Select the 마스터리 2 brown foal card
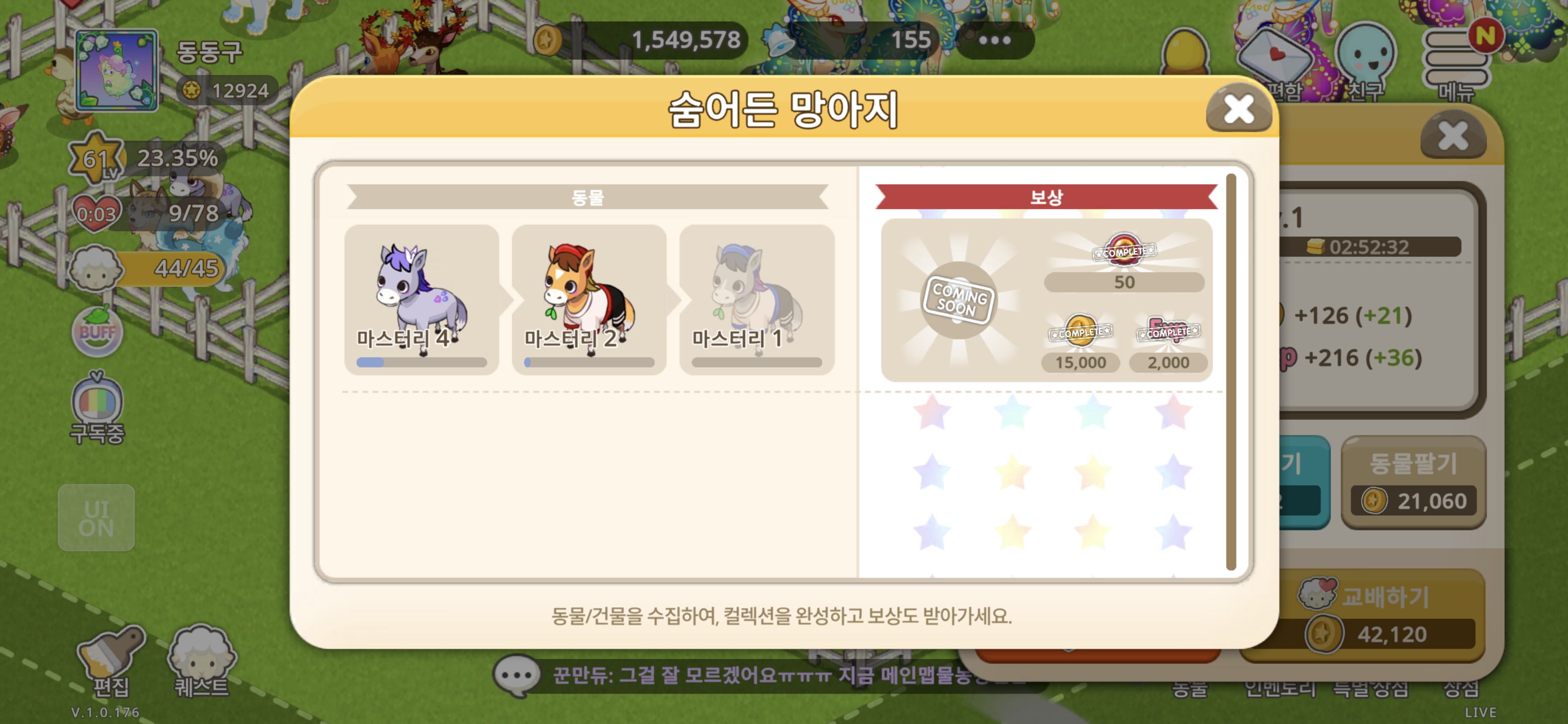The image size is (1568, 724). pos(589,300)
